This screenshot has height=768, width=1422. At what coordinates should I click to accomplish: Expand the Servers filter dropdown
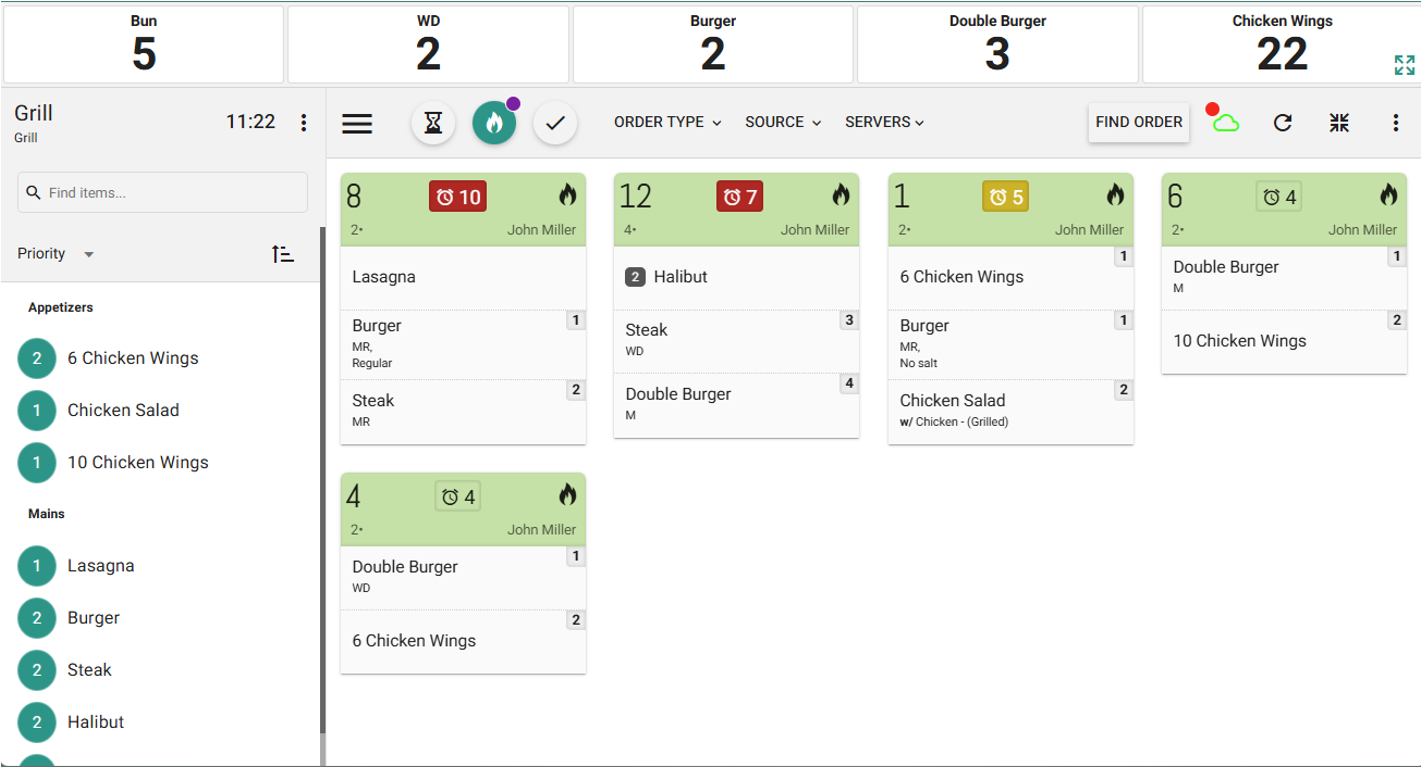coord(884,122)
